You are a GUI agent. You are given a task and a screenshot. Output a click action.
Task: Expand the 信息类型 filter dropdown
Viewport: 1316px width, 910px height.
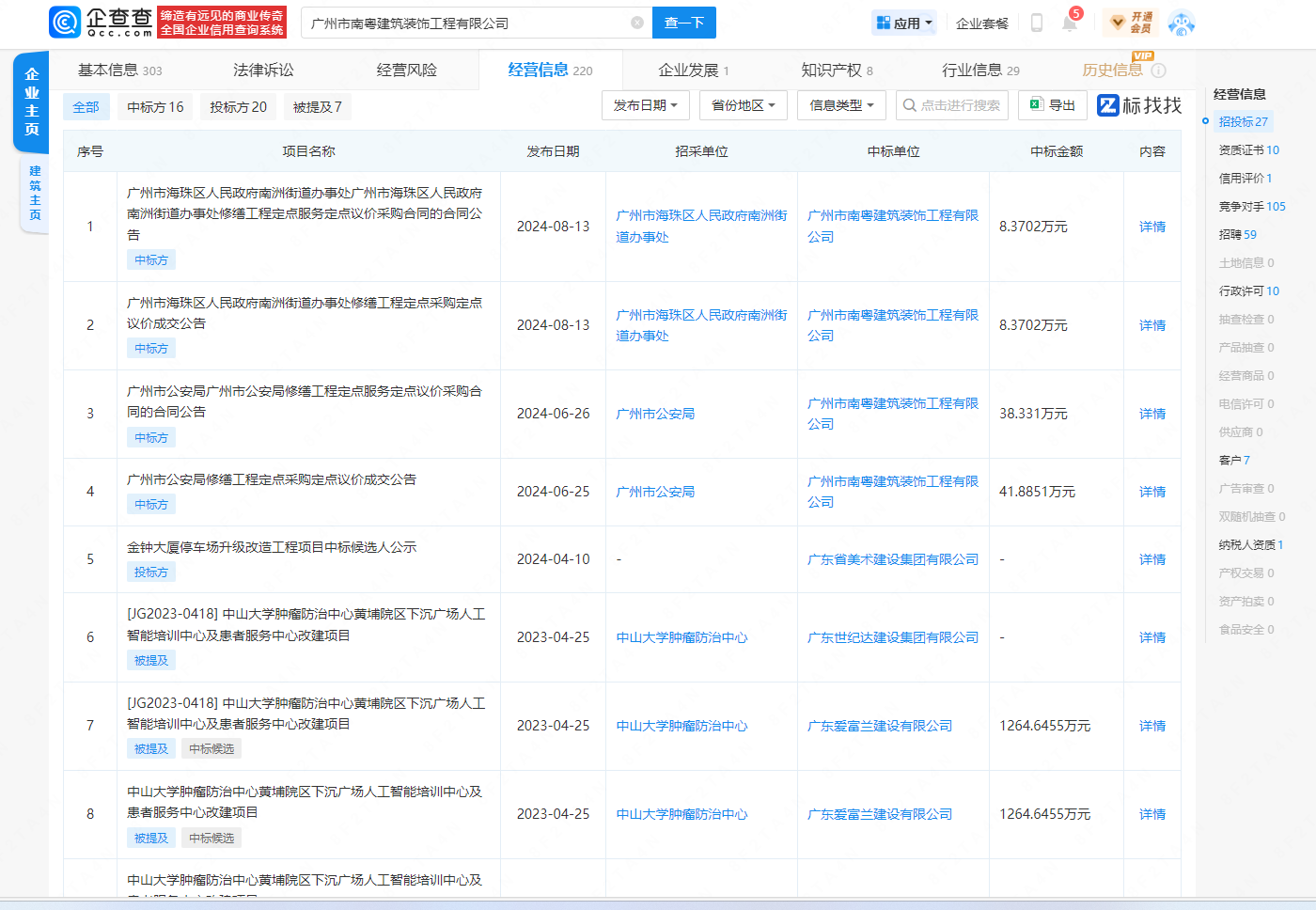(841, 105)
